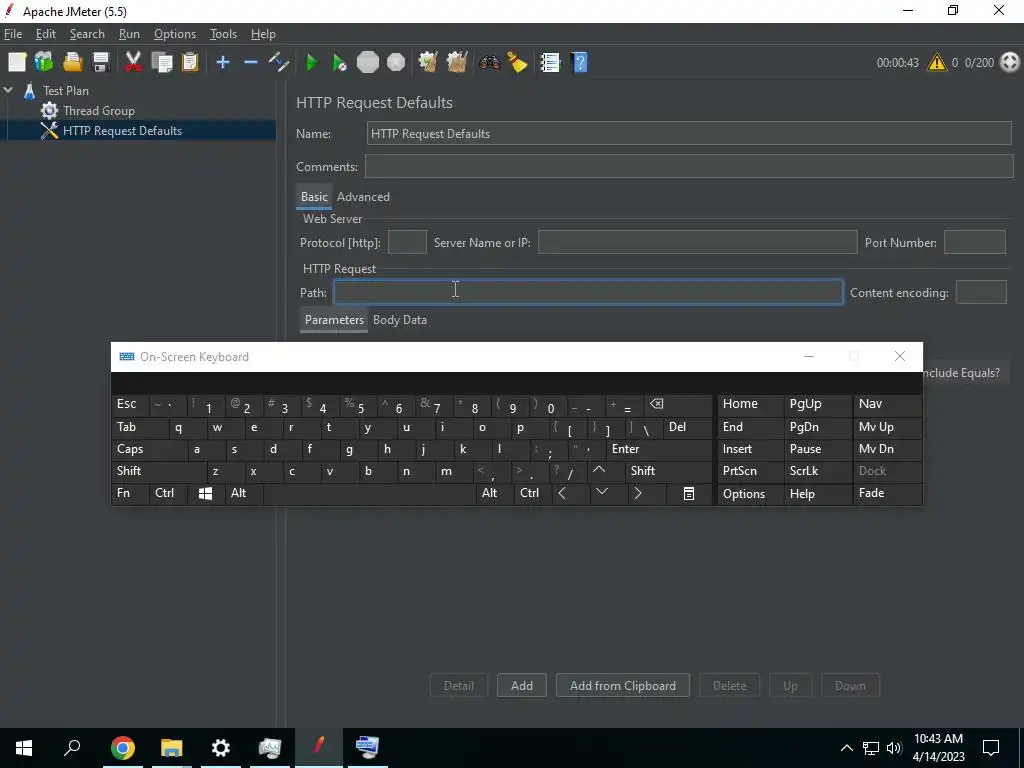Click the Save floppy disk icon
The height and width of the screenshot is (768, 1024).
101,63
